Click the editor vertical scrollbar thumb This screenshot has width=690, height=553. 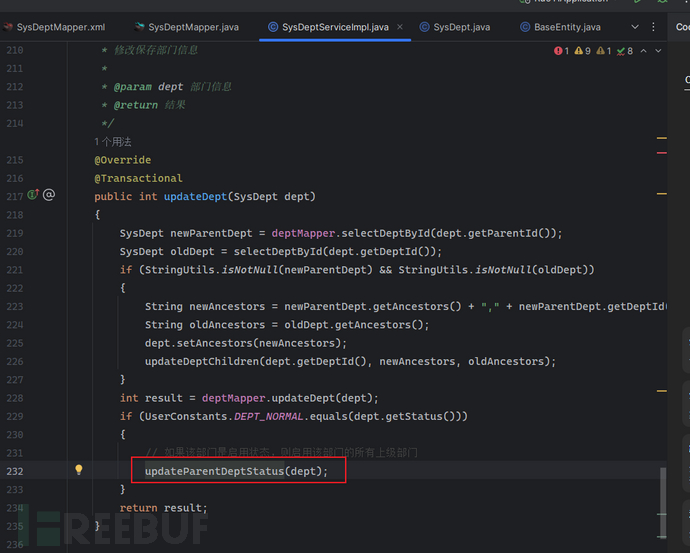[x=663, y=502]
